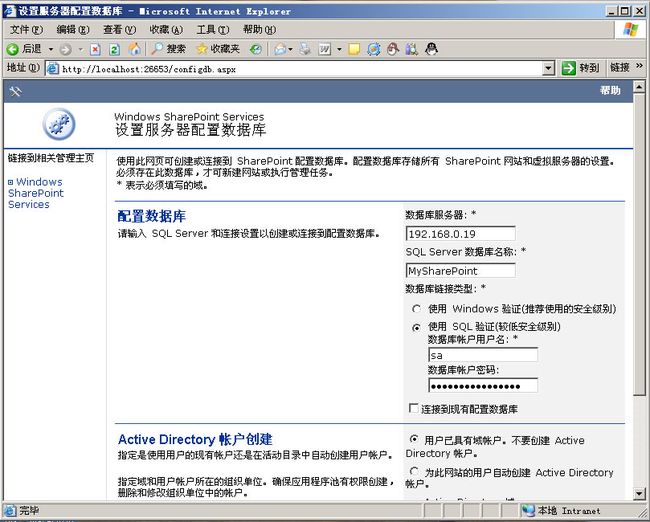The width and height of the screenshot is (650, 522).
Task: Click the 链接 links toolbar label
Action: [x=620, y=68]
